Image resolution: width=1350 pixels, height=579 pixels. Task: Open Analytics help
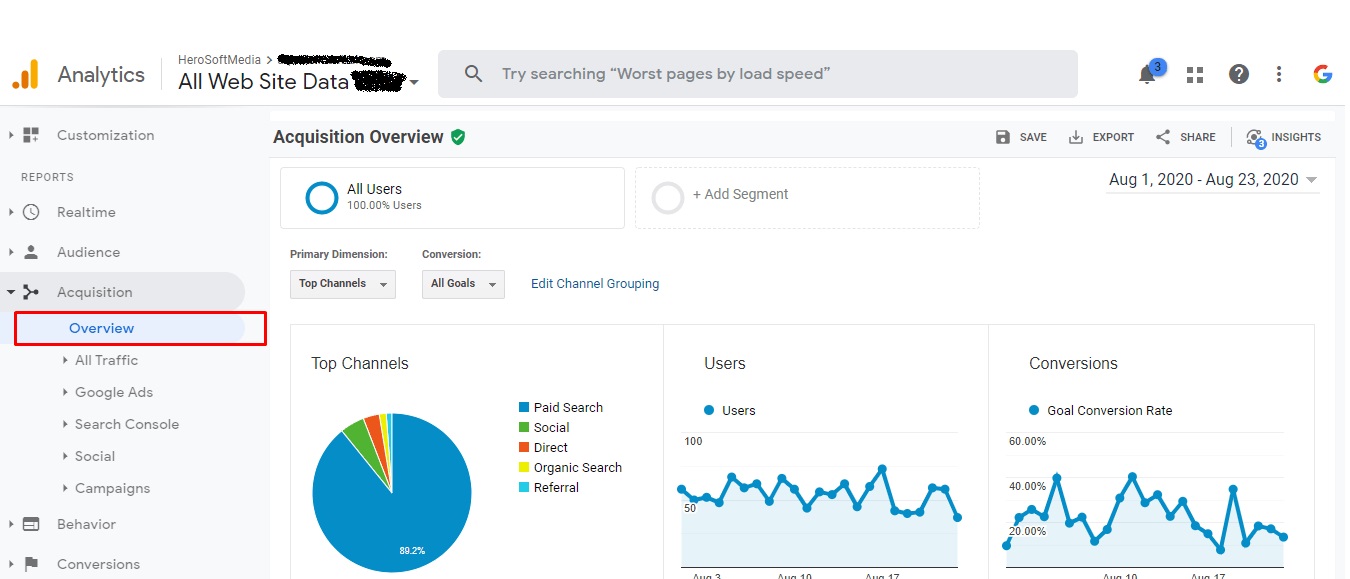[x=1238, y=73]
